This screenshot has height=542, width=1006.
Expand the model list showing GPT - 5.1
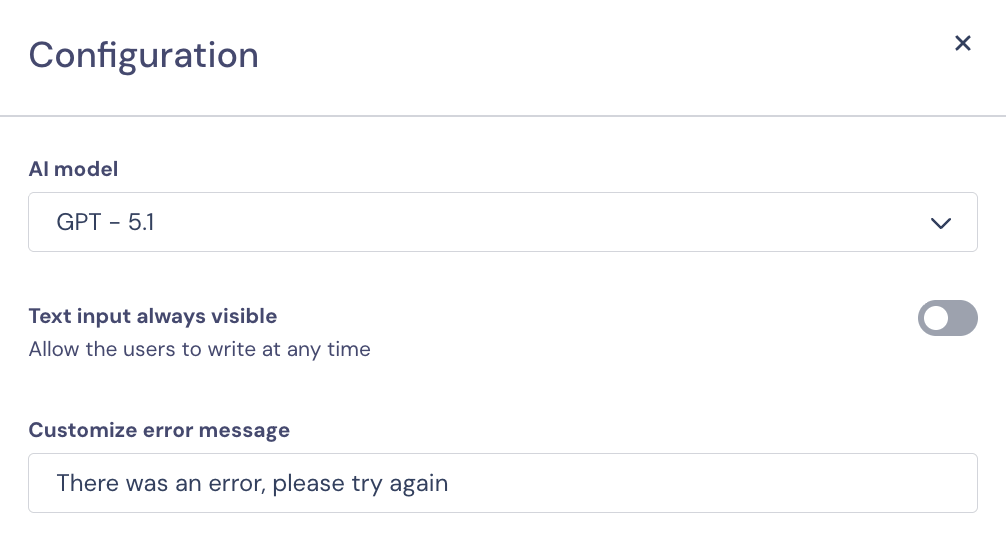click(x=502, y=222)
